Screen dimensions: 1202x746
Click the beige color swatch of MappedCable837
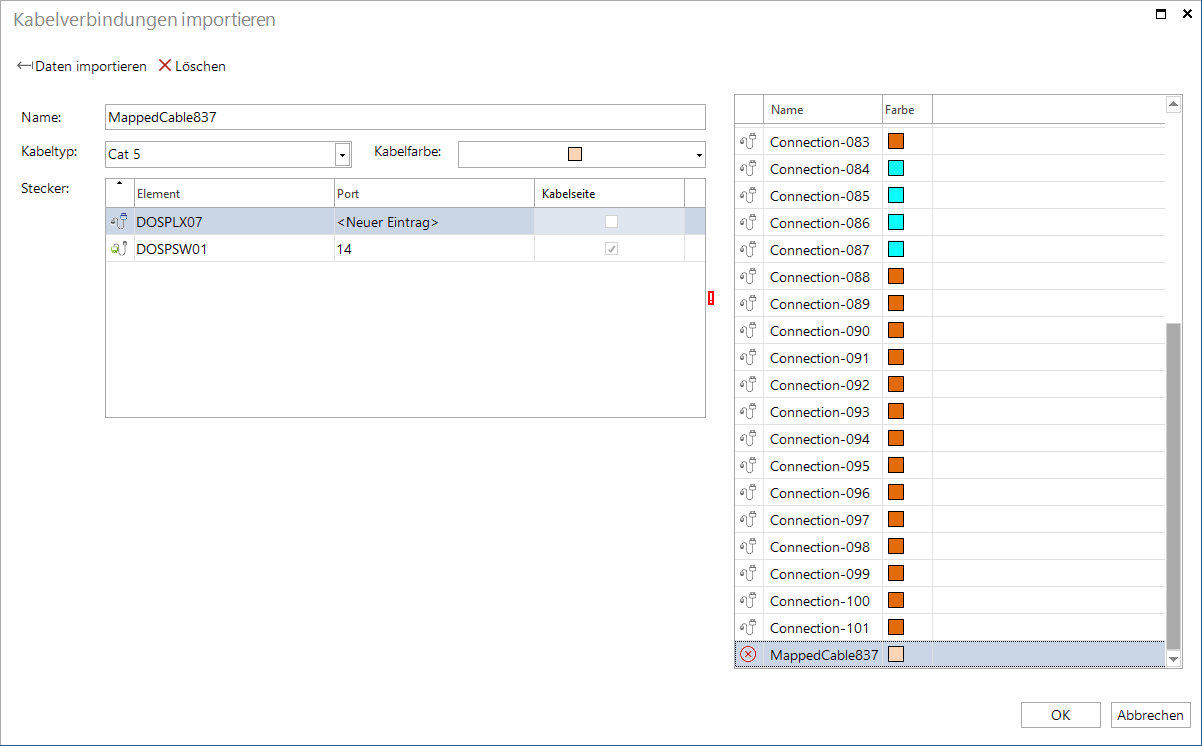[x=896, y=655]
